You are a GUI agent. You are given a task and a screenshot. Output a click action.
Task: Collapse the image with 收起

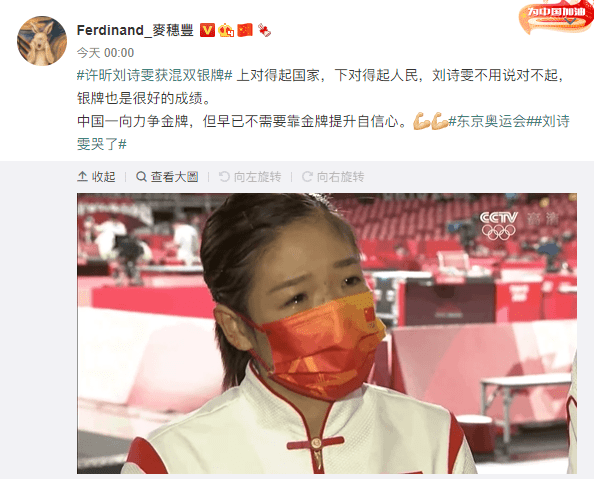pyautogui.click(x=96, y=177)
